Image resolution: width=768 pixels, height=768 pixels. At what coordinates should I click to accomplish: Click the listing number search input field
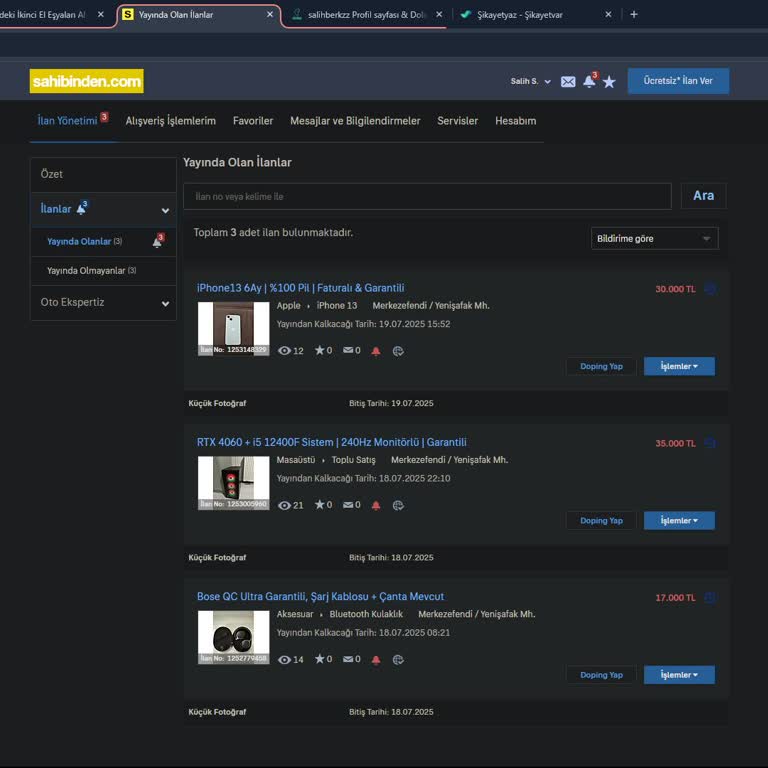pyautogui.click(x=427, y=197)
